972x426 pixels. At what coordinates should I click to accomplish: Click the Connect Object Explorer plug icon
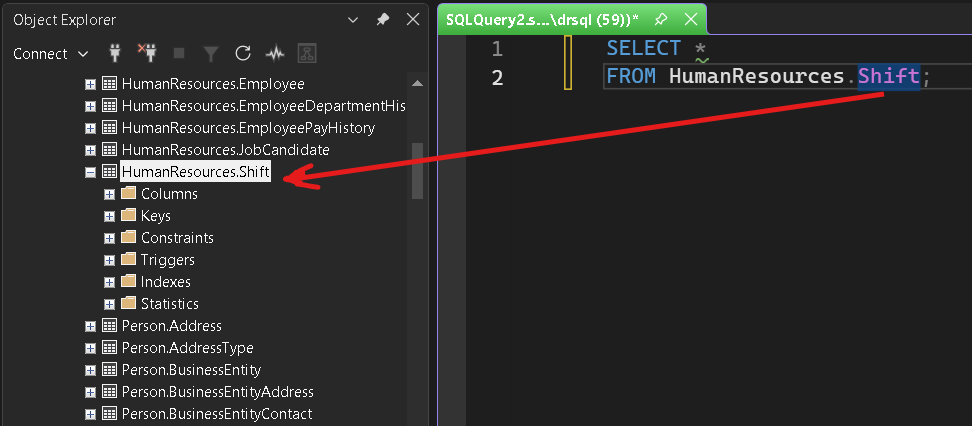(114, 54)
